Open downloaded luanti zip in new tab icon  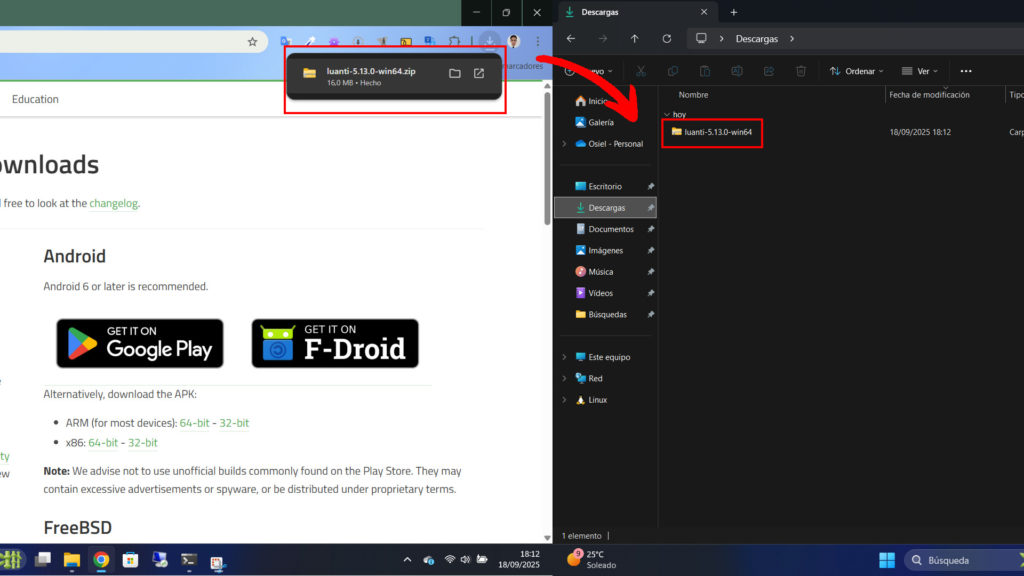click(x=479, y=73)
